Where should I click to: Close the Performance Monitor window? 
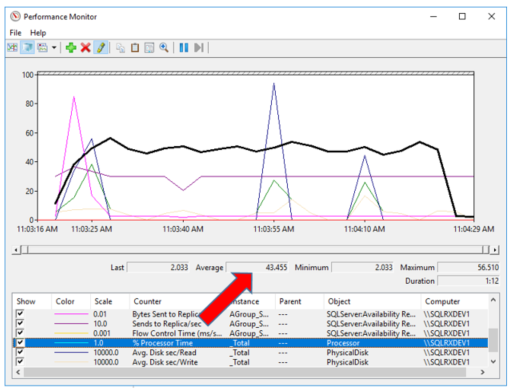(x=491, y=16)
